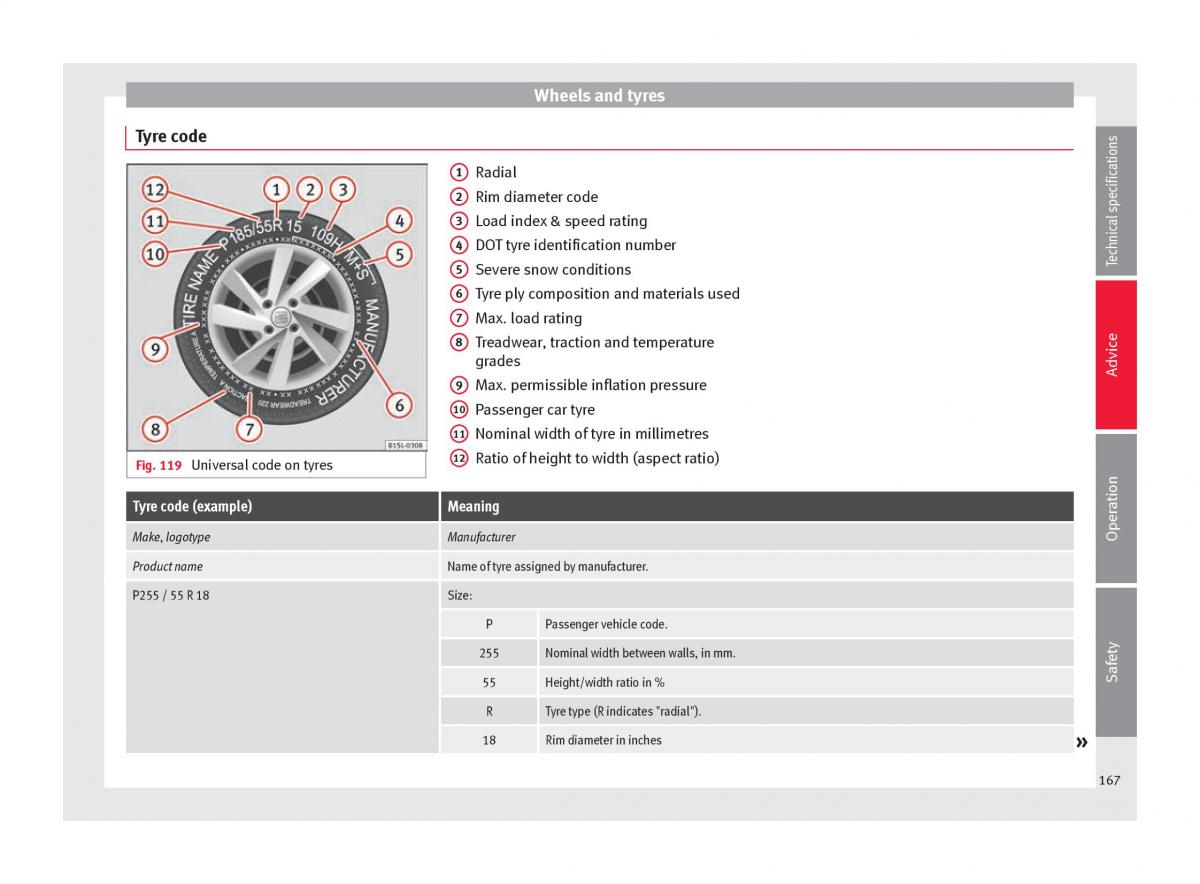Select the 255 value cell
The width and height of the screenshot is (1200, 884).
[x=489, y=653]
